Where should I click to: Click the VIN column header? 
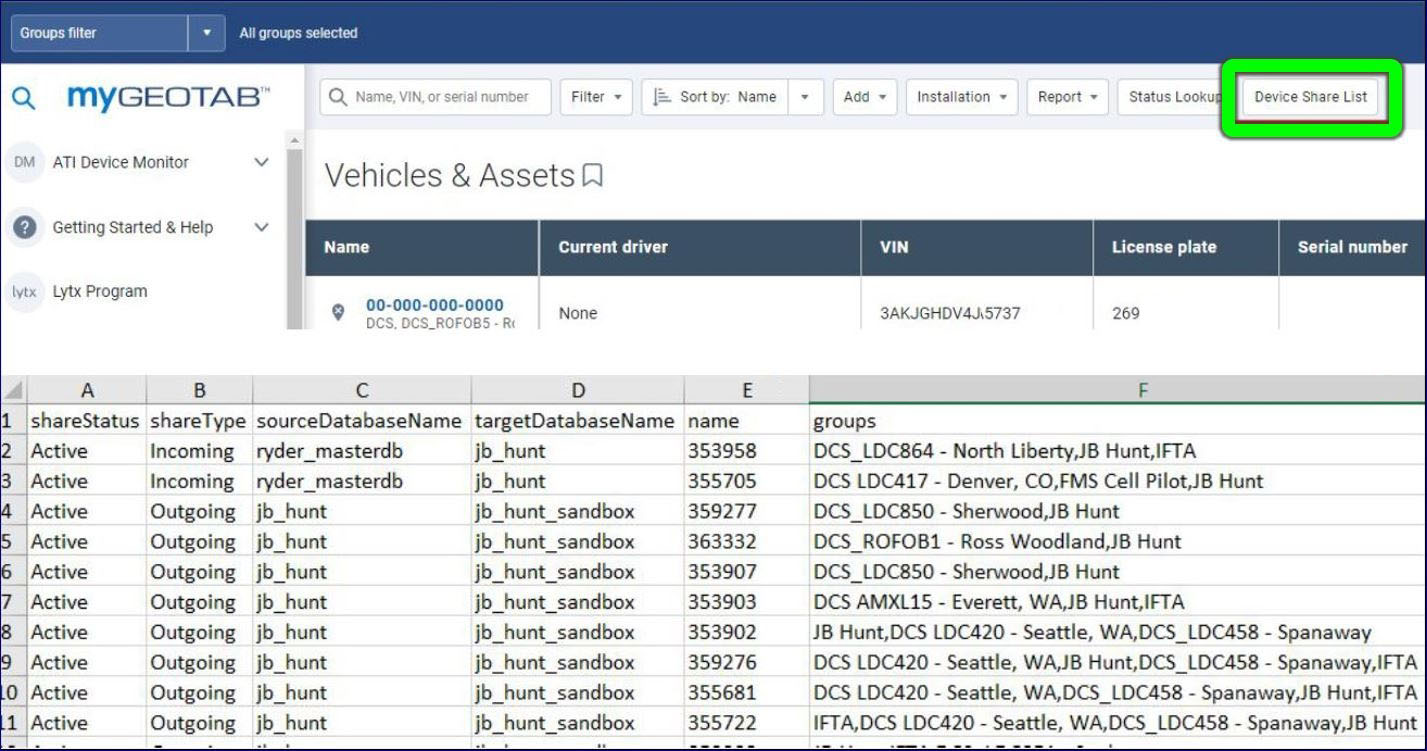pos(977,247)
